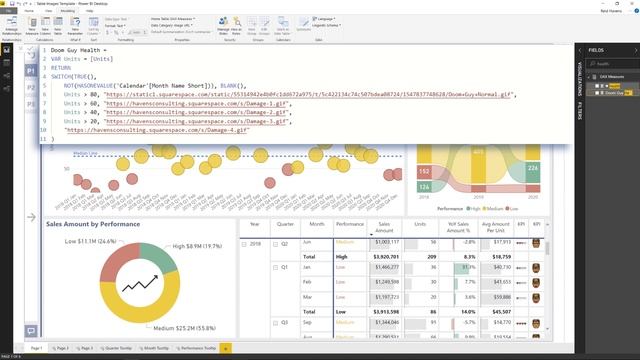
Task: Switch to Data view in left sidebar
Action: coord(7,63)
